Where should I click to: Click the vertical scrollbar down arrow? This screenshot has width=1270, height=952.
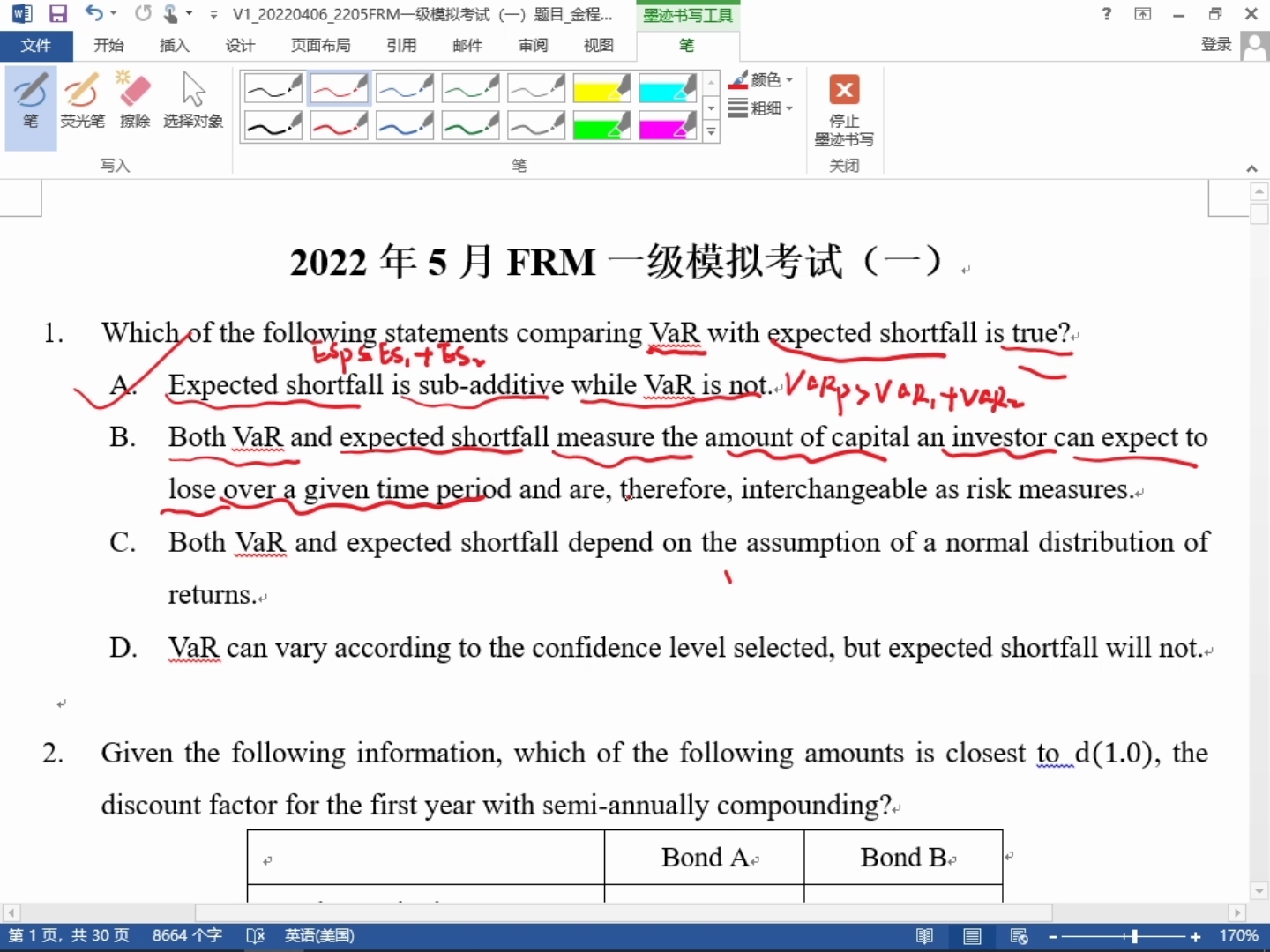(1259, 890)
